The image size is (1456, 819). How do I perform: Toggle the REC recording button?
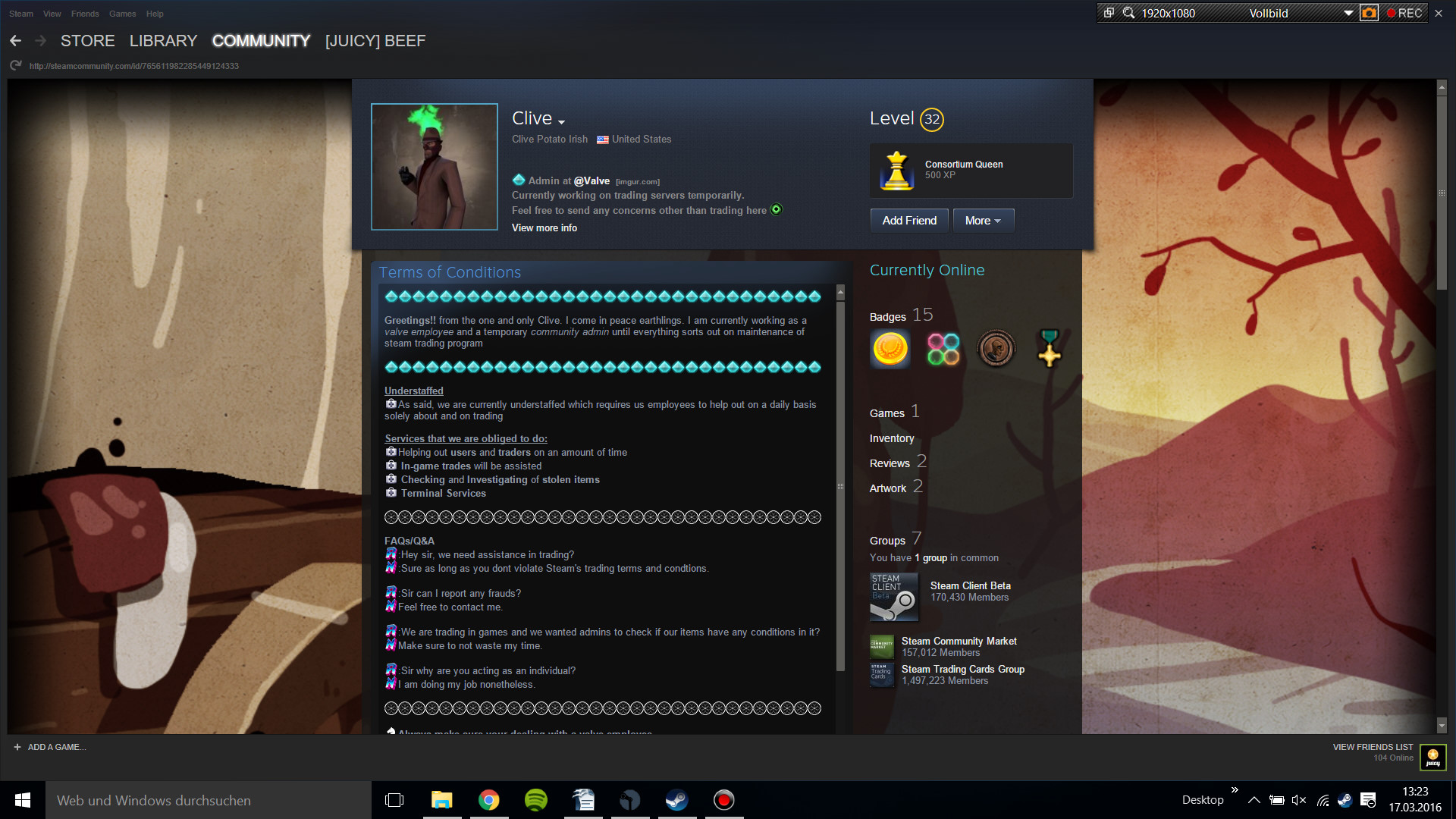(x=1404, y=13)
